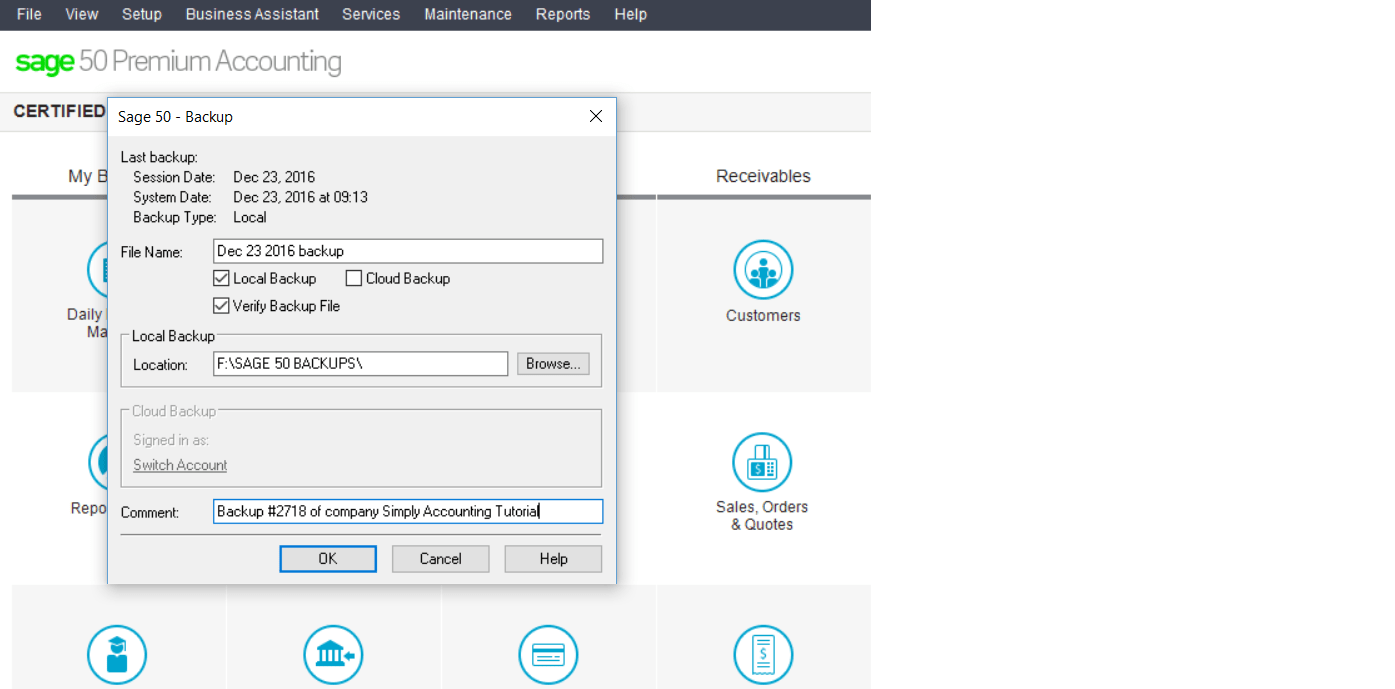The width and height of the screenshot is (1395, 689).
Task: Browse for a local backup location
Action: coord(553,364)
